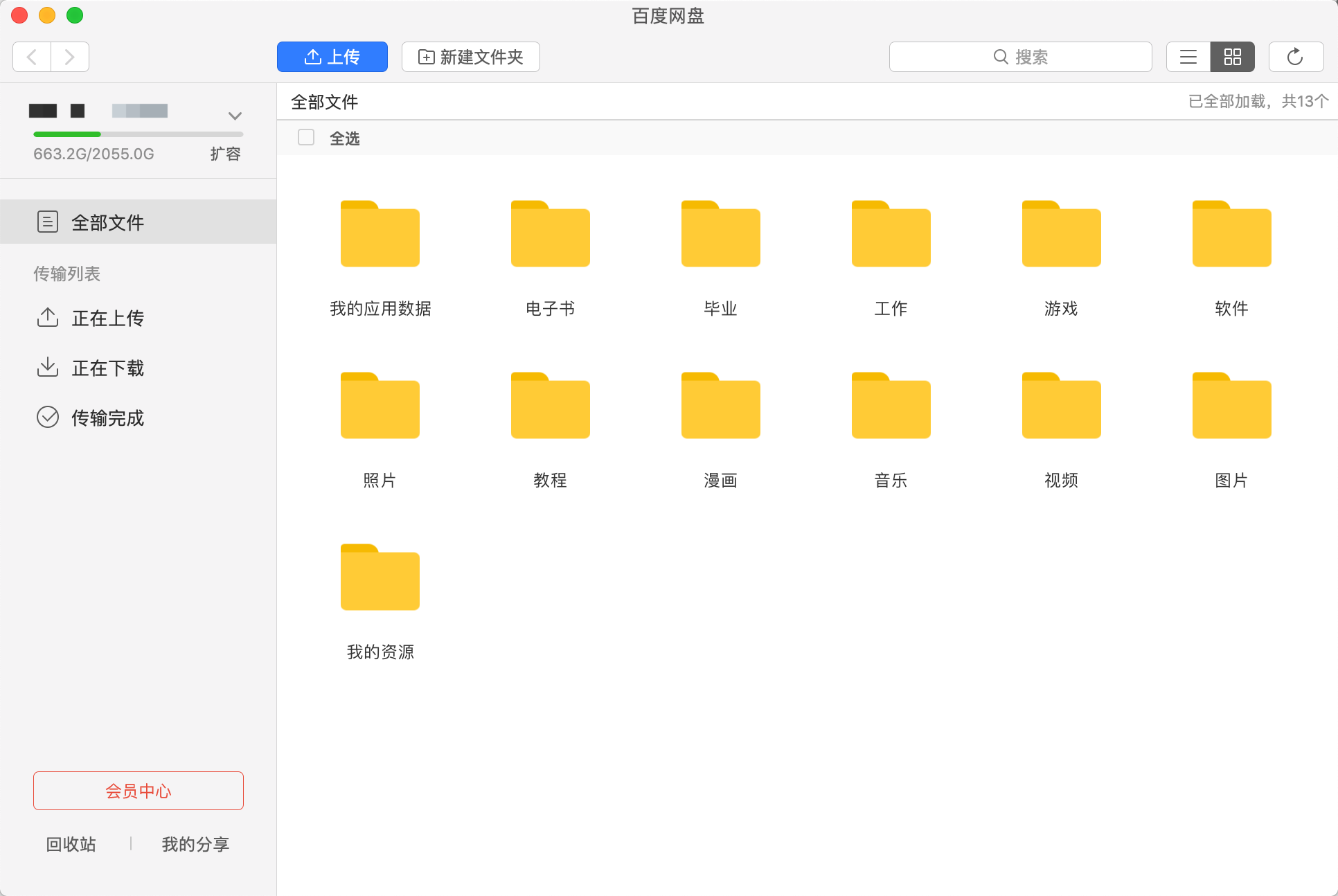Click the 搜索 search field
Image resolution: width=1338 pixels, height=896 pixels.
pos(1020,57)
